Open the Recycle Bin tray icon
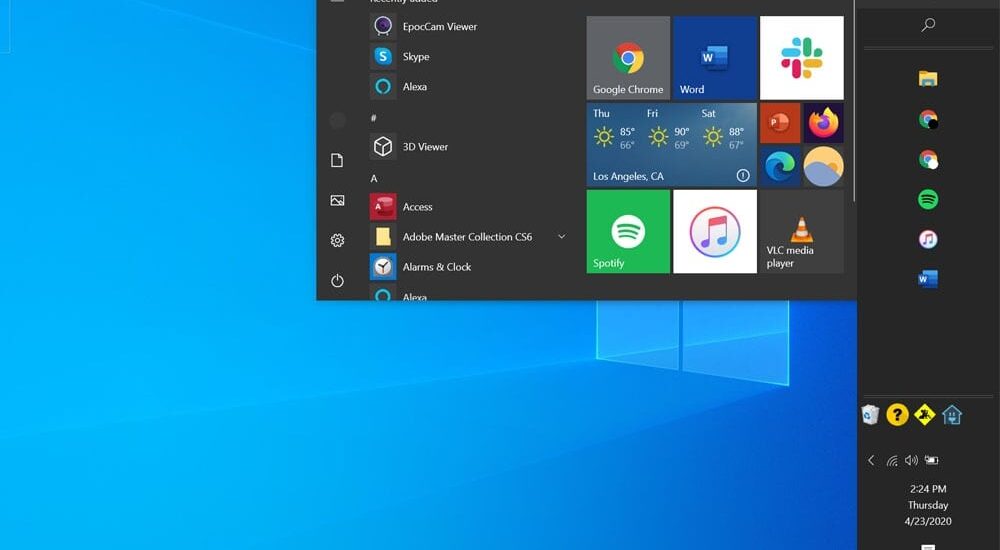The height and width of the screenshot is (550, 1000). click(x=870, y=415)
